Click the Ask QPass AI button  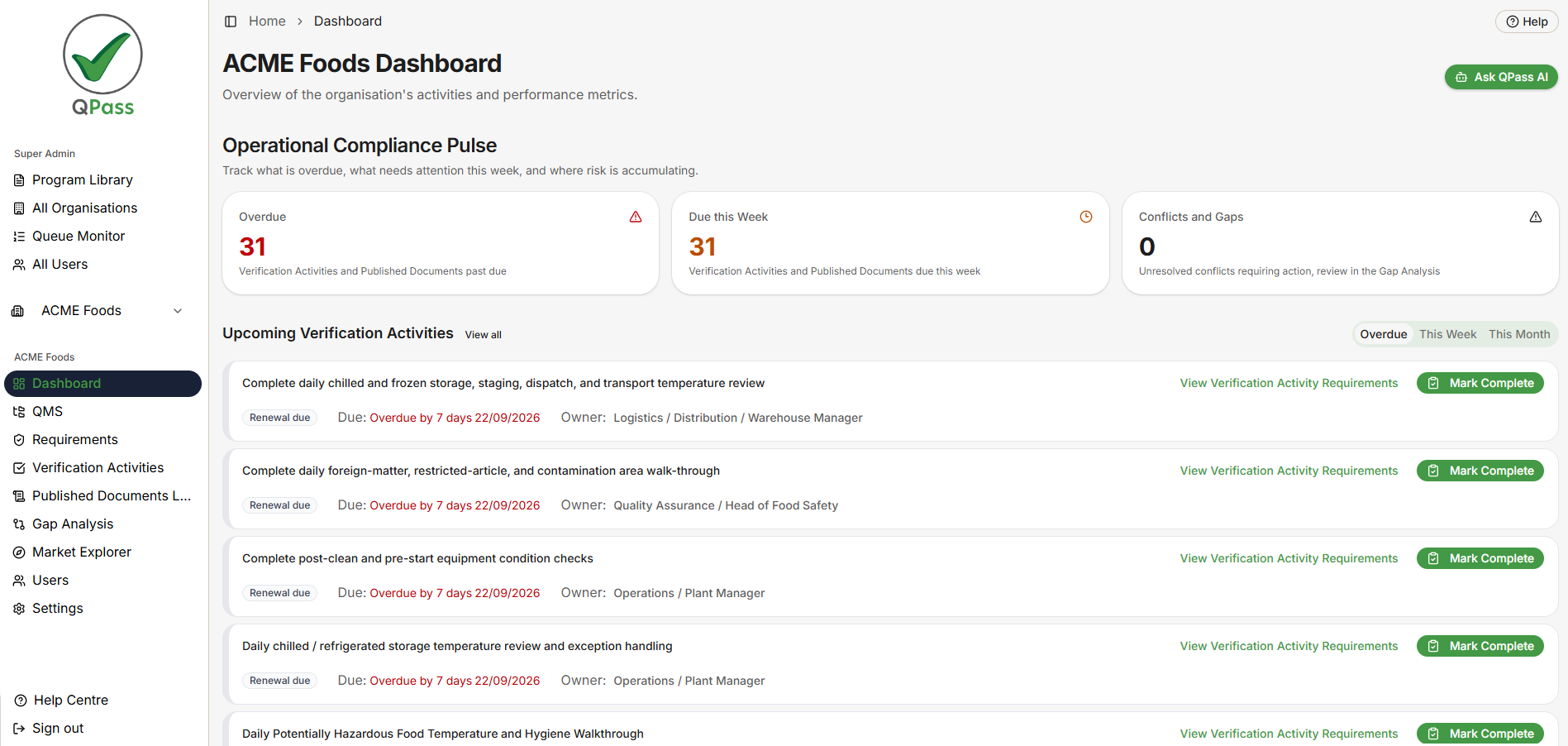[1501, 77]
